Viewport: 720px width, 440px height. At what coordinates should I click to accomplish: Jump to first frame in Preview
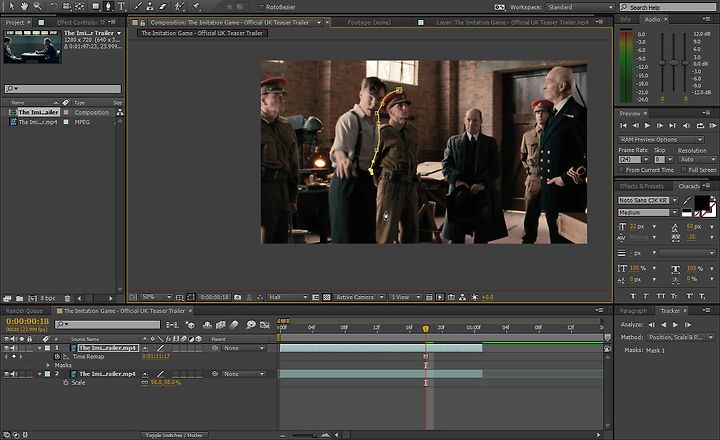click(x=624, y=125)
